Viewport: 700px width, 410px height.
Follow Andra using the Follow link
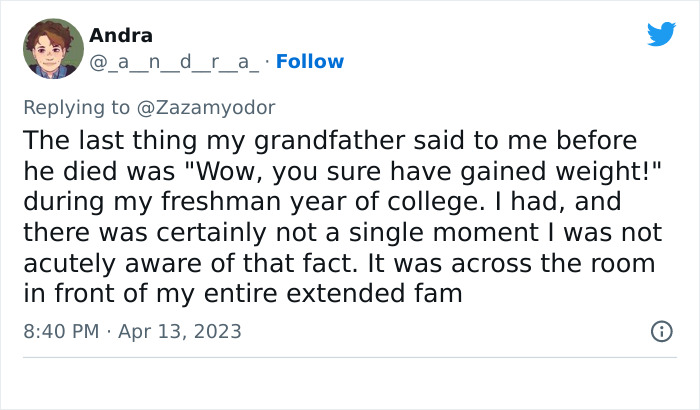click(310, 62)
